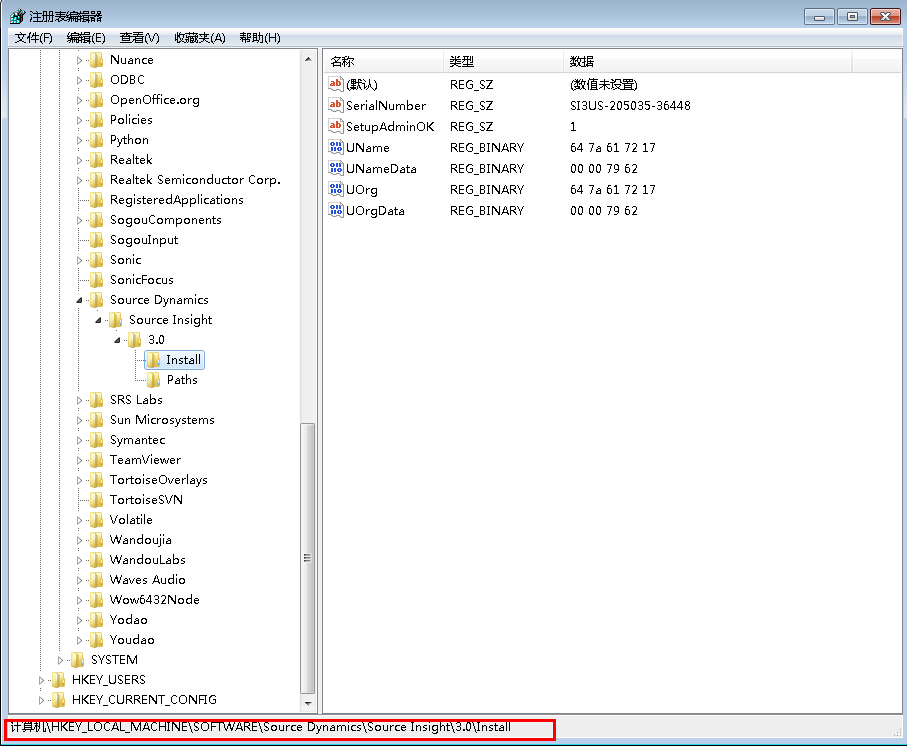This screenshot has width=907, height=746.
Task: Click the Policies folder icon
Action: click(97, 120)
